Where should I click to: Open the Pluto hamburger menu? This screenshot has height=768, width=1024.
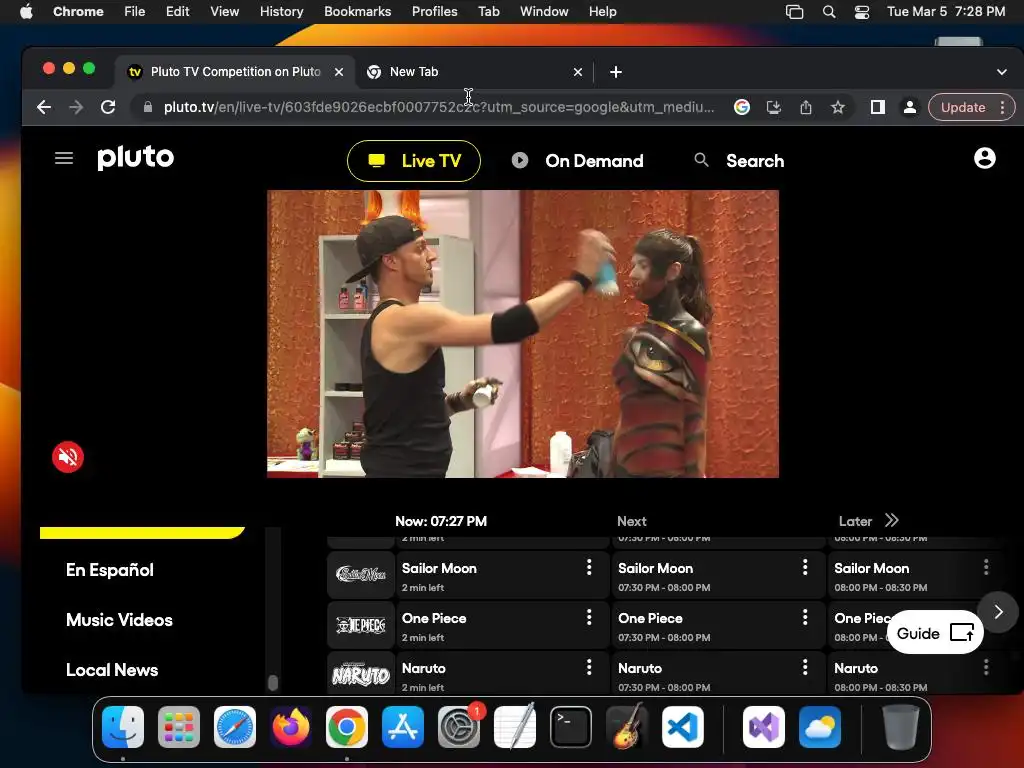tap(63, 158)
